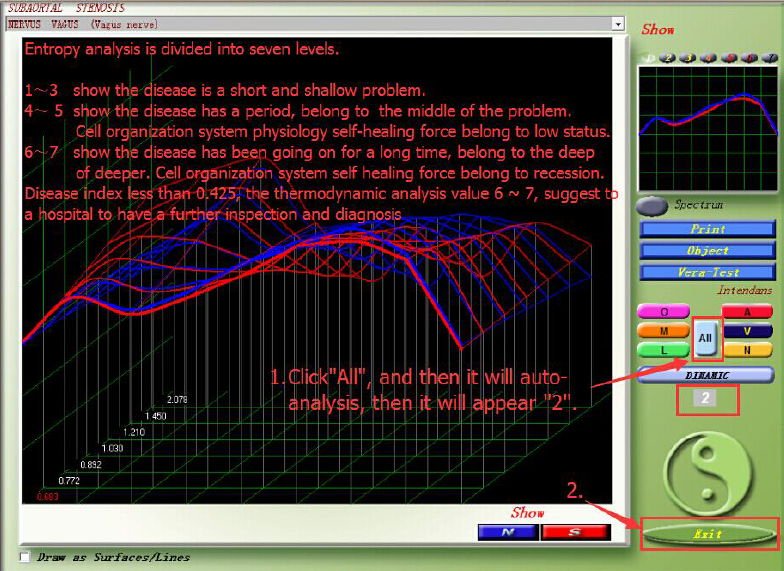
Task: Select entropy level 4 oval button
Action: (x=708, y=58)
